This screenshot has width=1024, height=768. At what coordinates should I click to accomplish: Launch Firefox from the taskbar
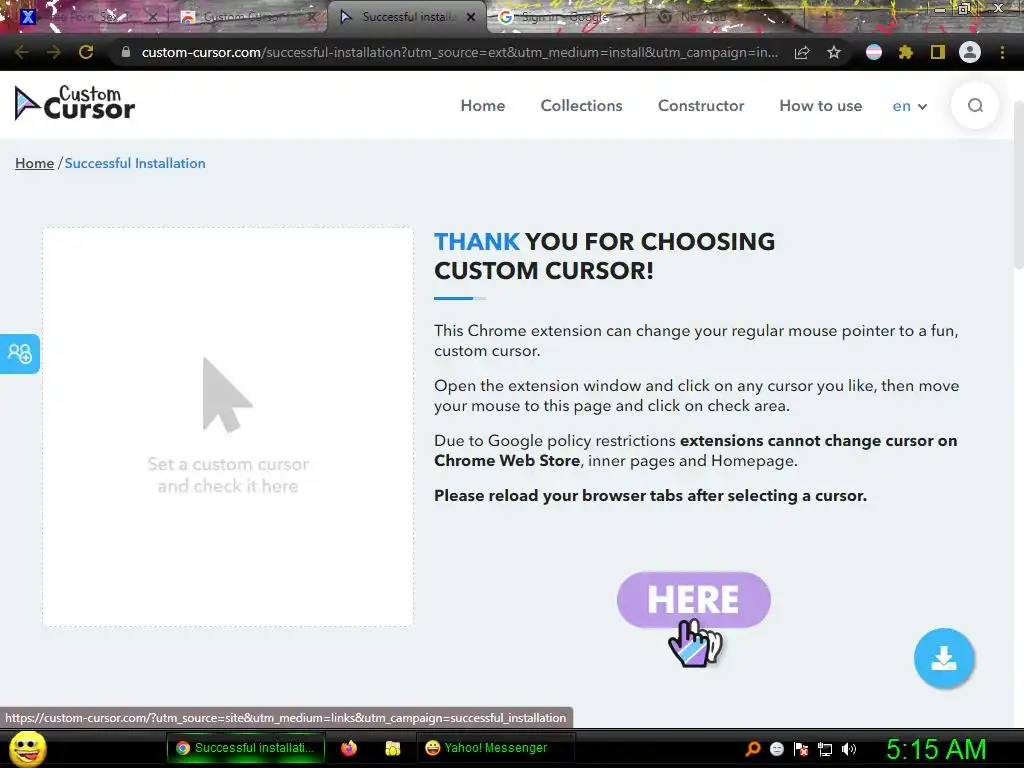click(349, 748)
